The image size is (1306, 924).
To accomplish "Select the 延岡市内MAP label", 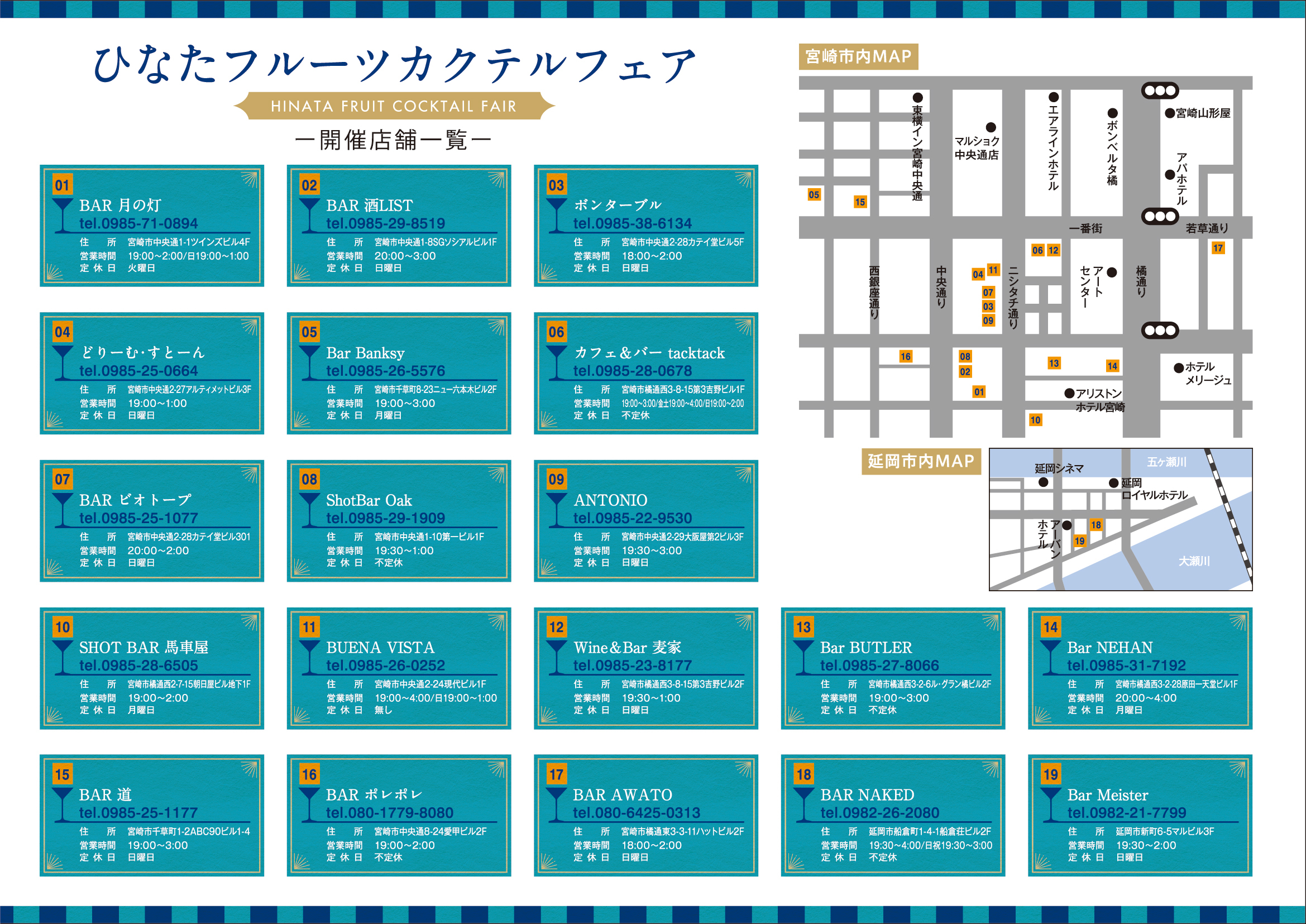I will 921,461.
